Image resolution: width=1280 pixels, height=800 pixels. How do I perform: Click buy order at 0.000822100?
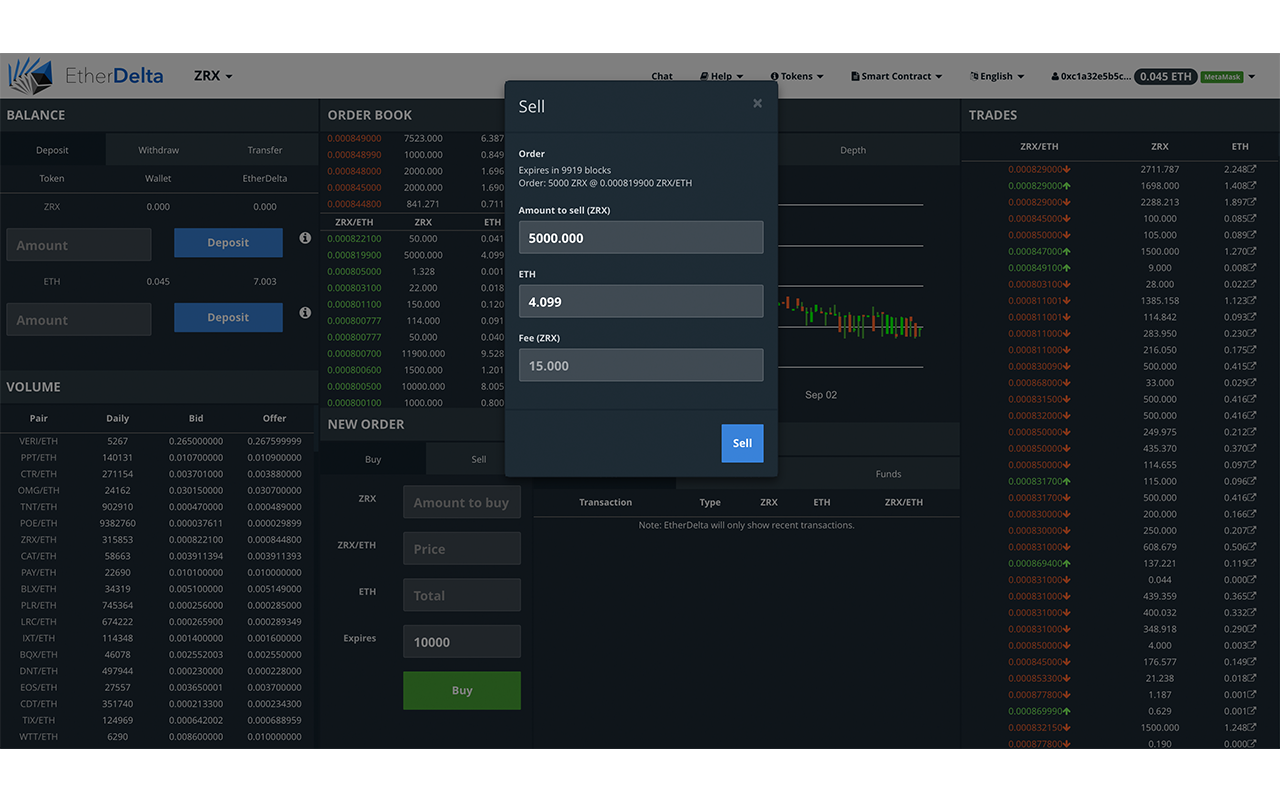tap(354, 239)
